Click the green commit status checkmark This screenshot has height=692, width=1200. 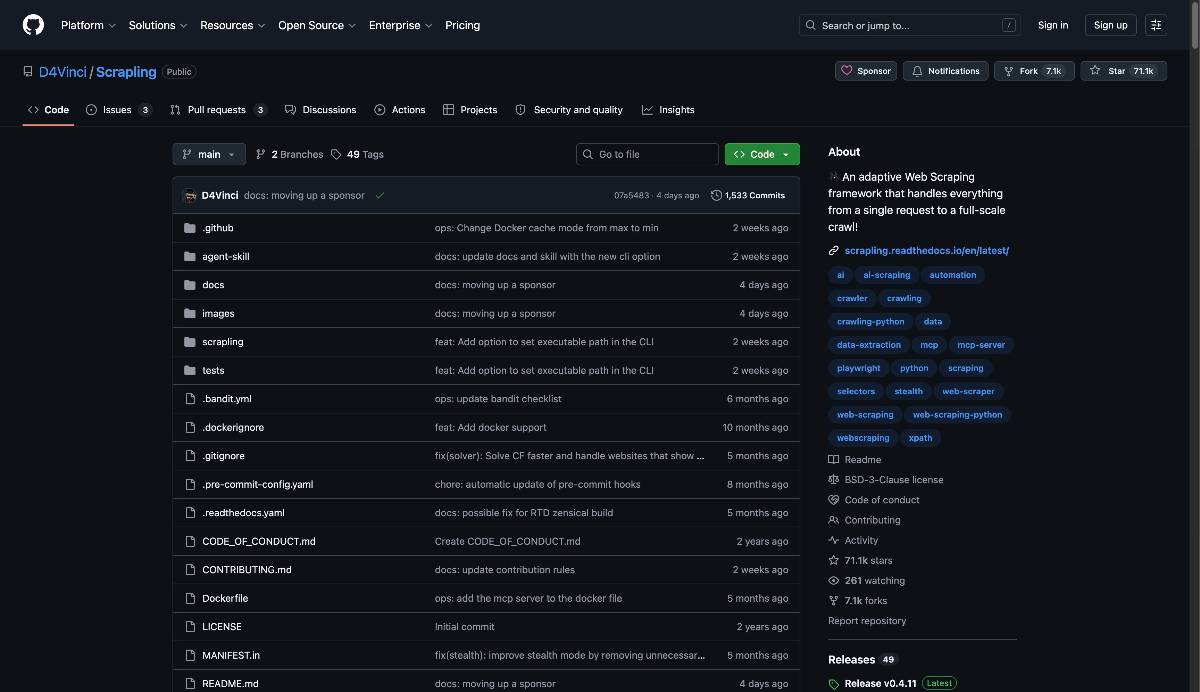380,195
